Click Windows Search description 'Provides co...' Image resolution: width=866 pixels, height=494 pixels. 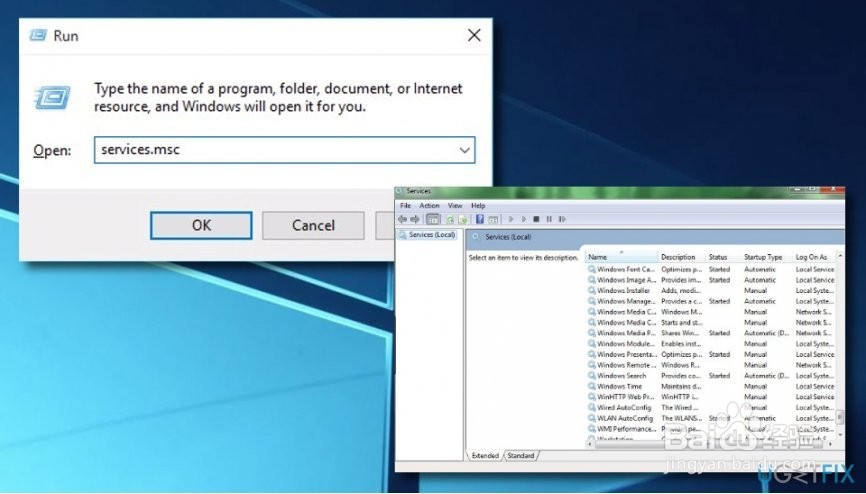[682, 376]
